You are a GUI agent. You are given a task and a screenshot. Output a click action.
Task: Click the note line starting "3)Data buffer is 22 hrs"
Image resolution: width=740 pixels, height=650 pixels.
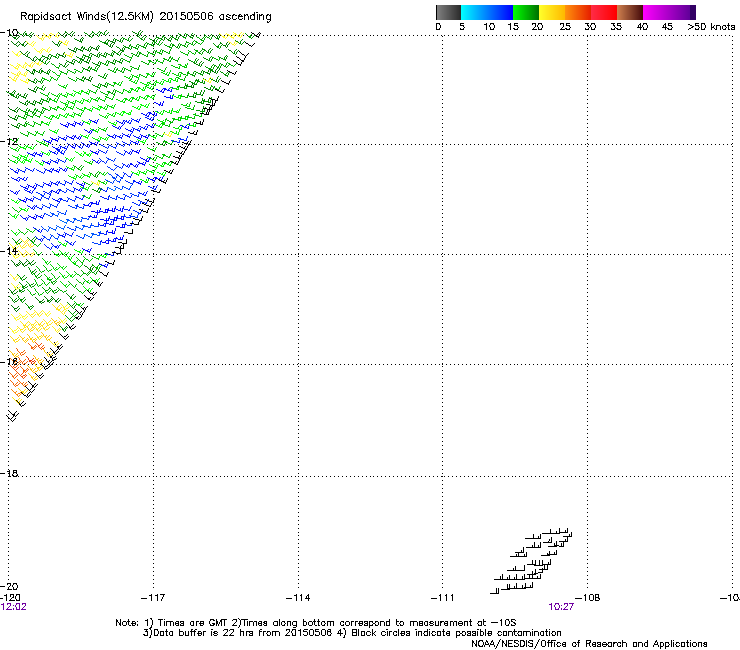click(352, 633)
